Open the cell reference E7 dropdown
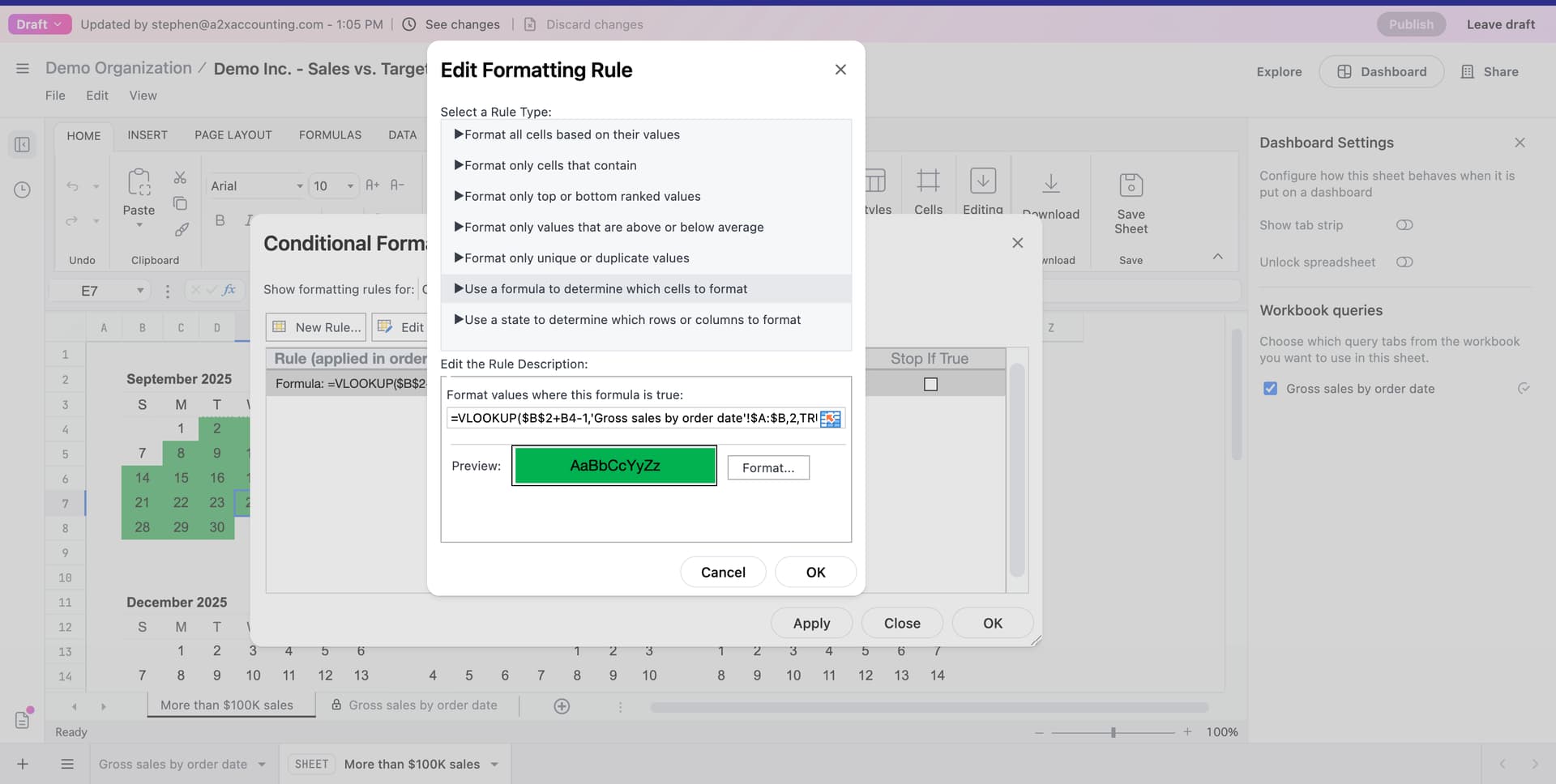Screen dimensions: 1556x784 click(x=140, y=291)
